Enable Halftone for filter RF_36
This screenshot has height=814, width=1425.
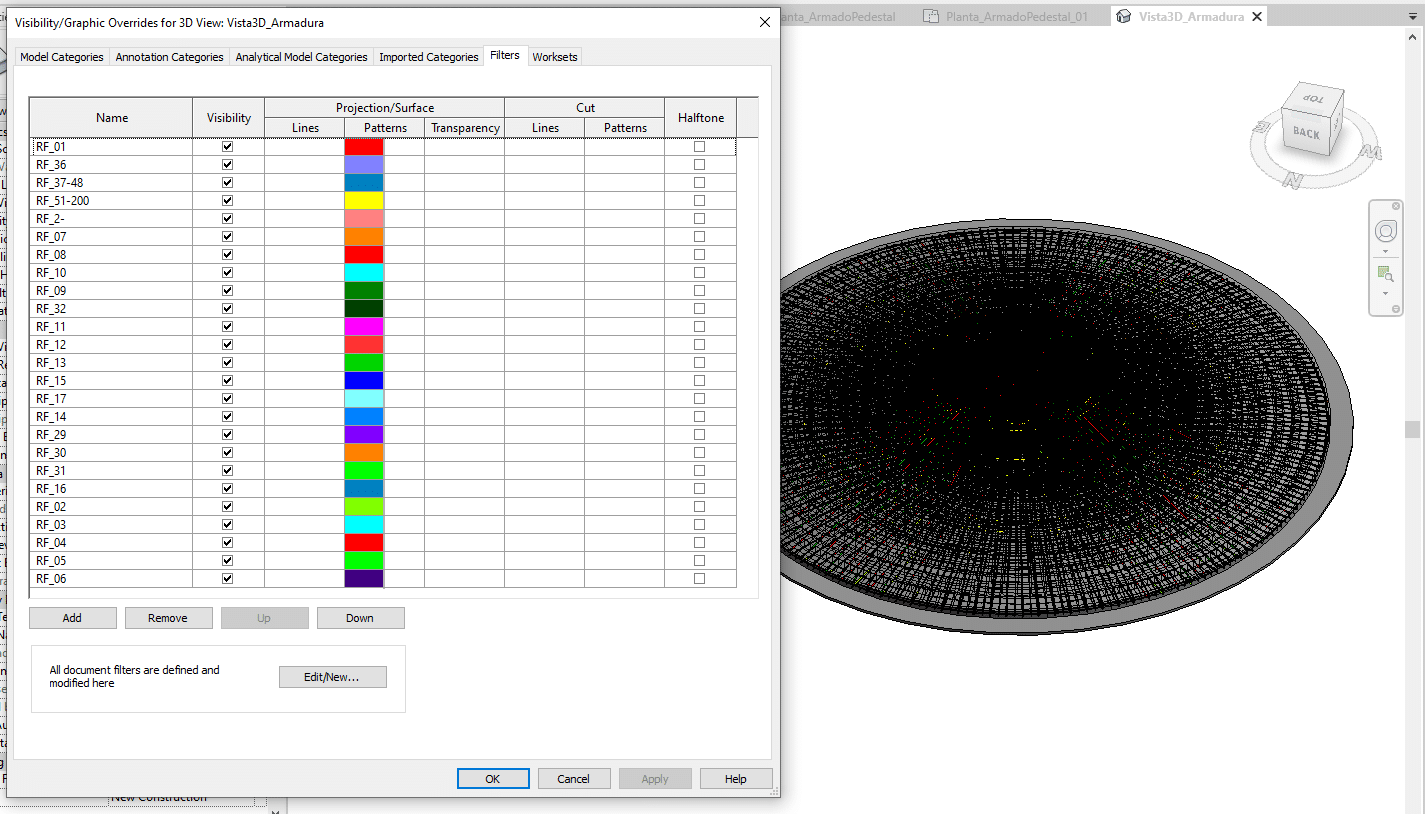tap(699, 165)
